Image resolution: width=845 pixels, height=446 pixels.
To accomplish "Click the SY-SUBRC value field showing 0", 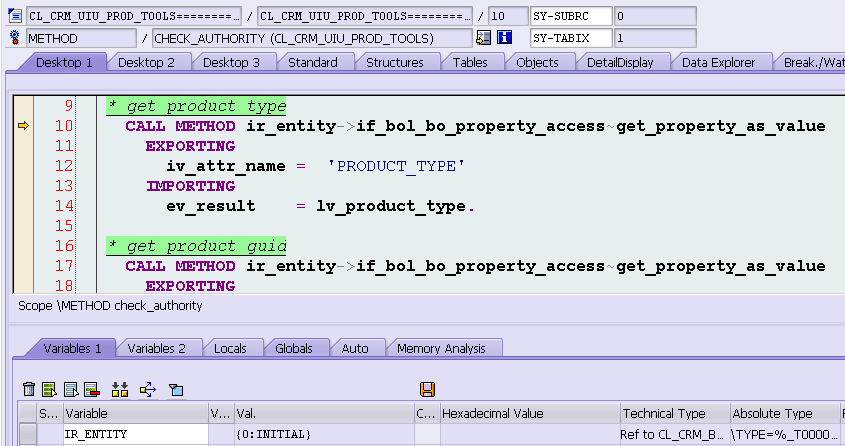I will click(655, 16).
